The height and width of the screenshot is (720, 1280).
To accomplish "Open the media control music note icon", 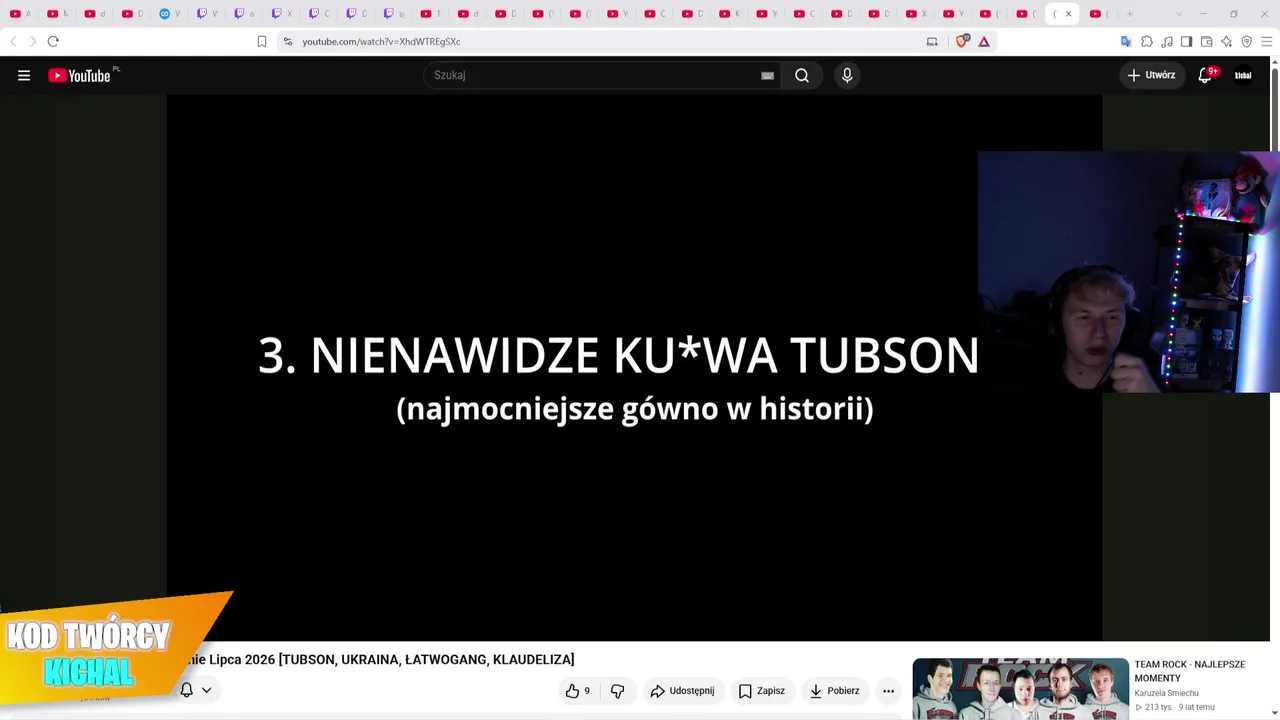I will tap(1167, 41).
